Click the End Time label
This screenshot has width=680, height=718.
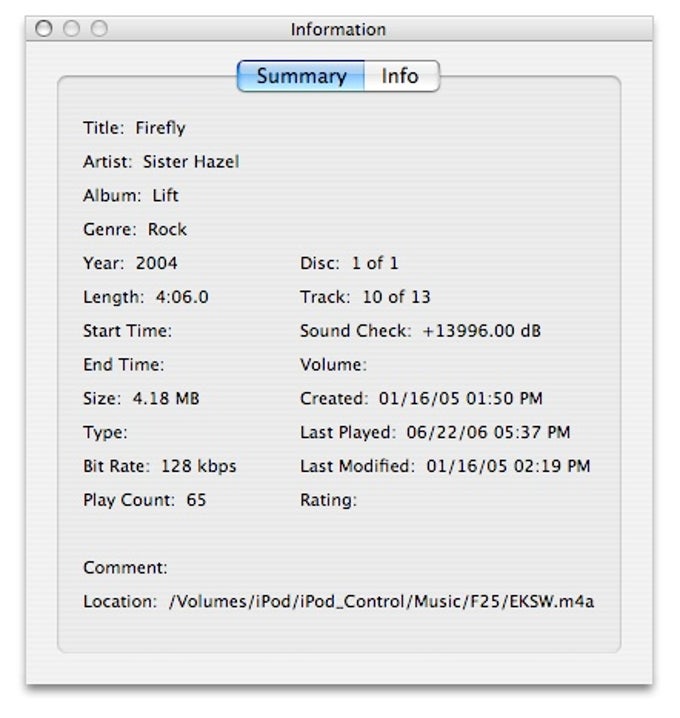click(x=124, y=365)
